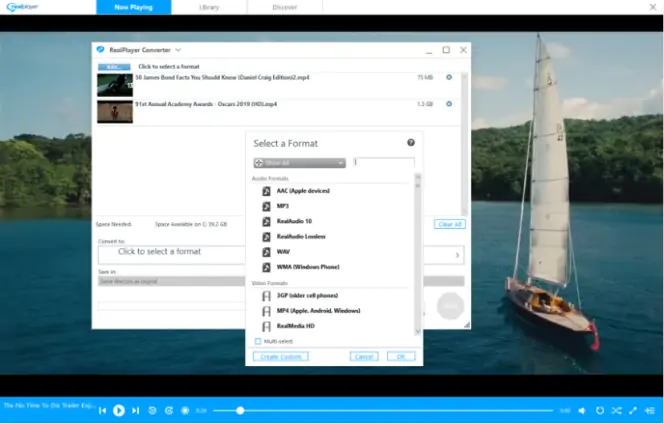This screenshot has width=664, height=424.
Task: Click the format search input field
Action: pos(384,163)
